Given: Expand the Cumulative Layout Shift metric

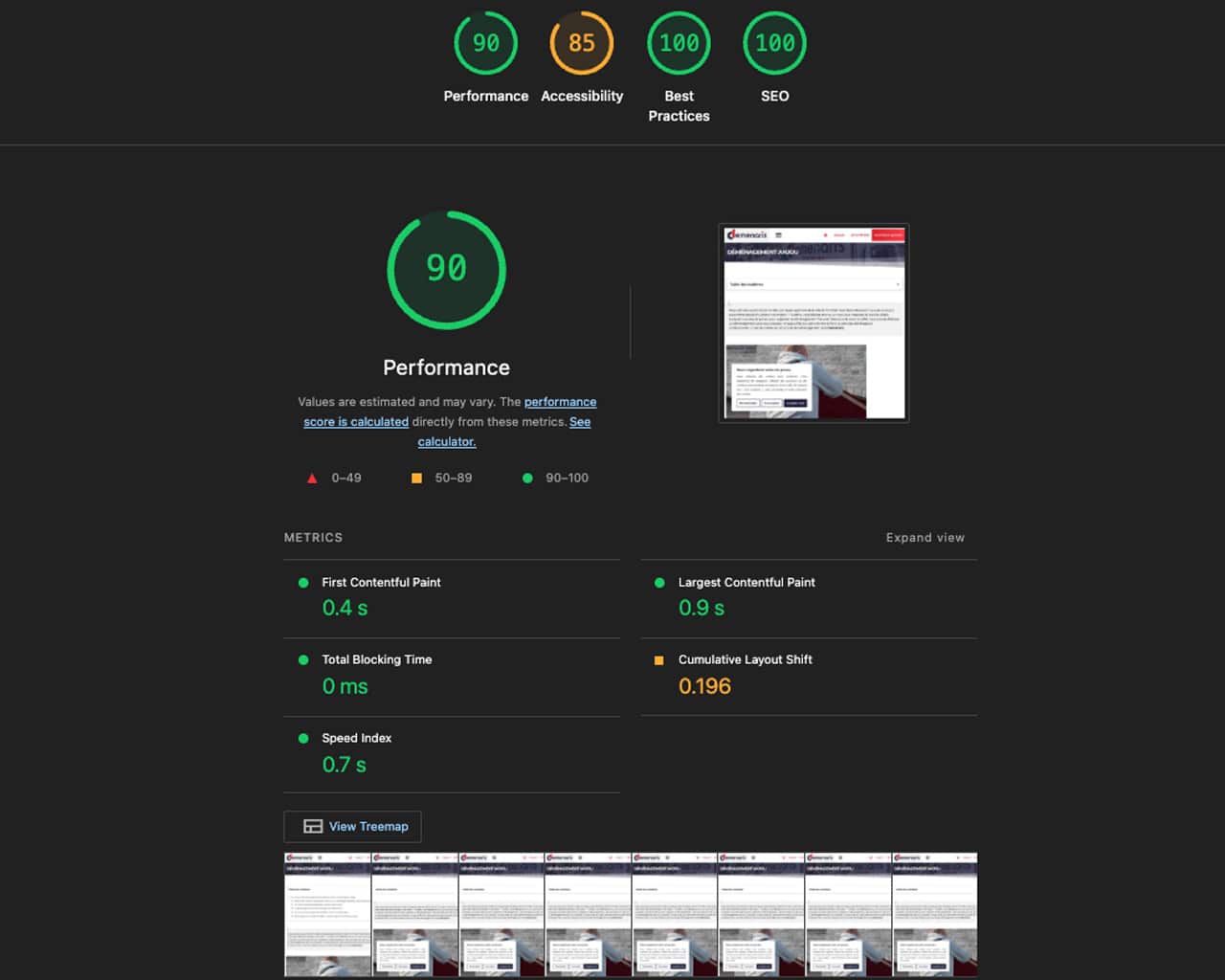Looking at the screenshot, I should [745, 660].
